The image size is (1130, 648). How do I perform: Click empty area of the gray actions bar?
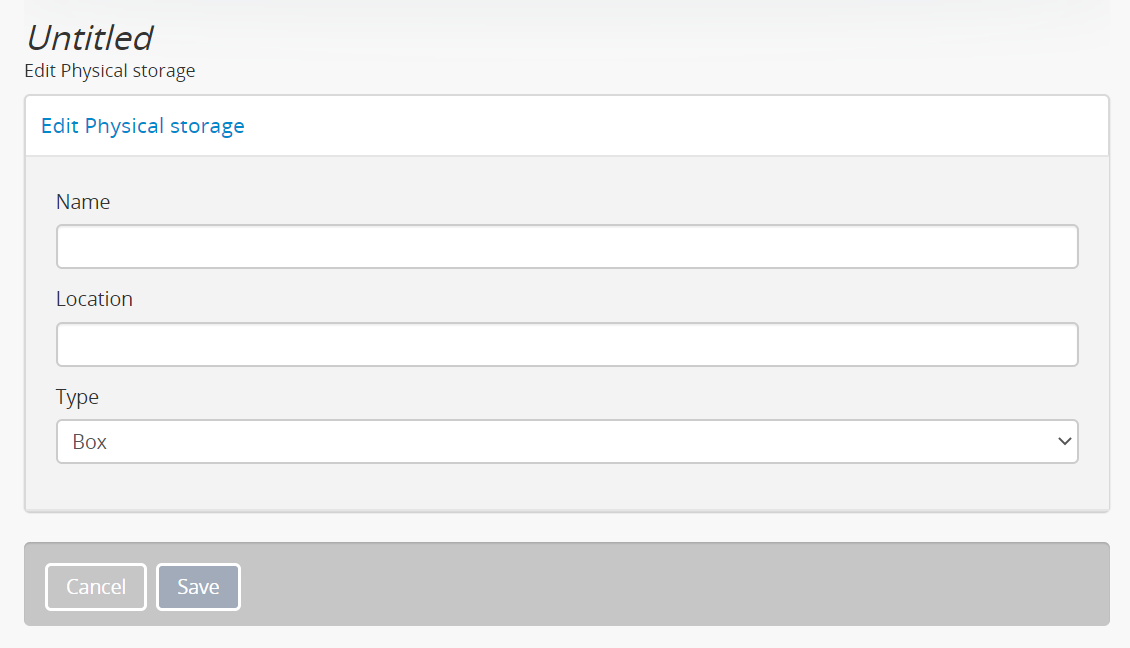(670, 585)
